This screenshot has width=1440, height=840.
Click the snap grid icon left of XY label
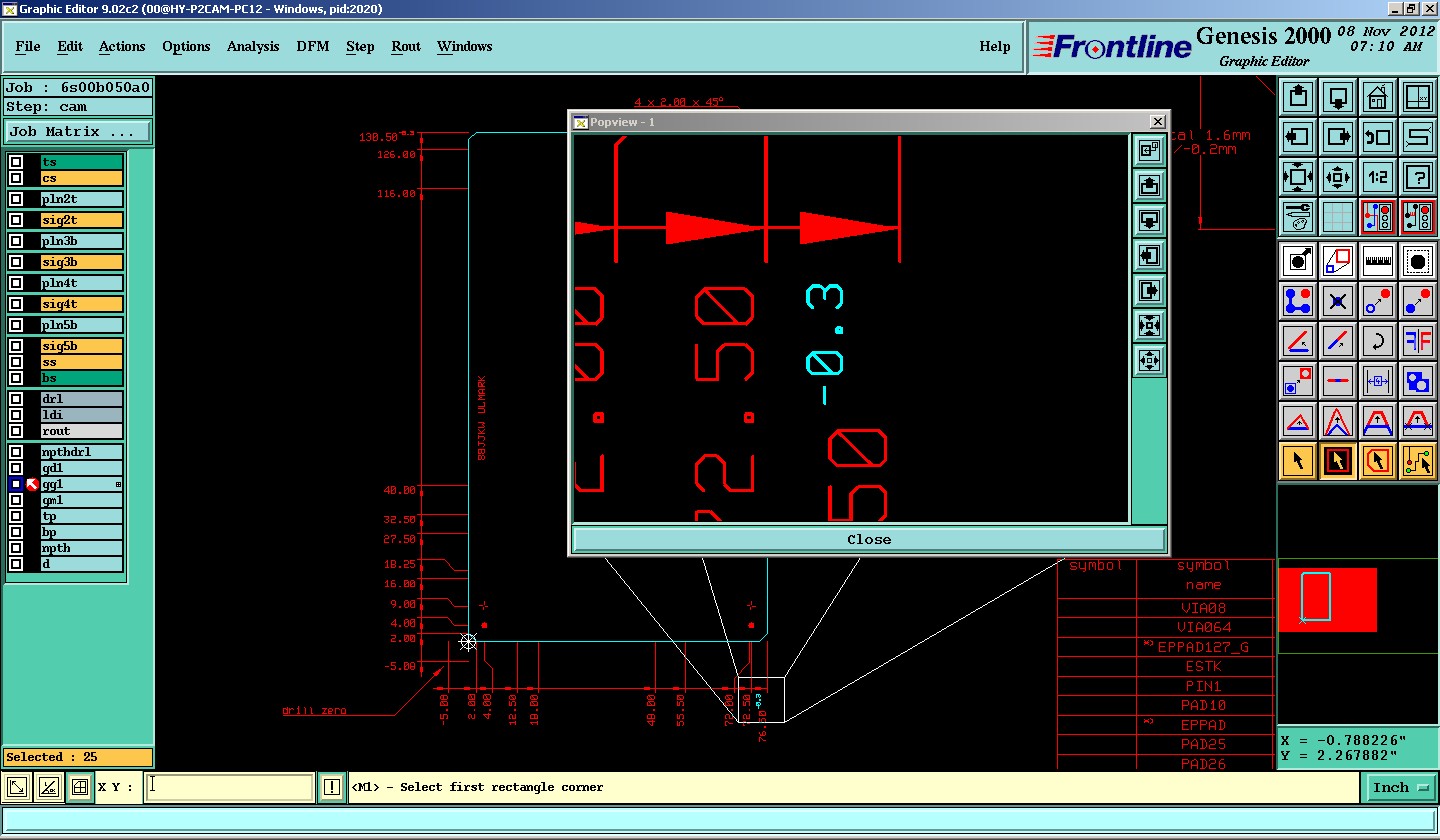[x=80, y=788]
